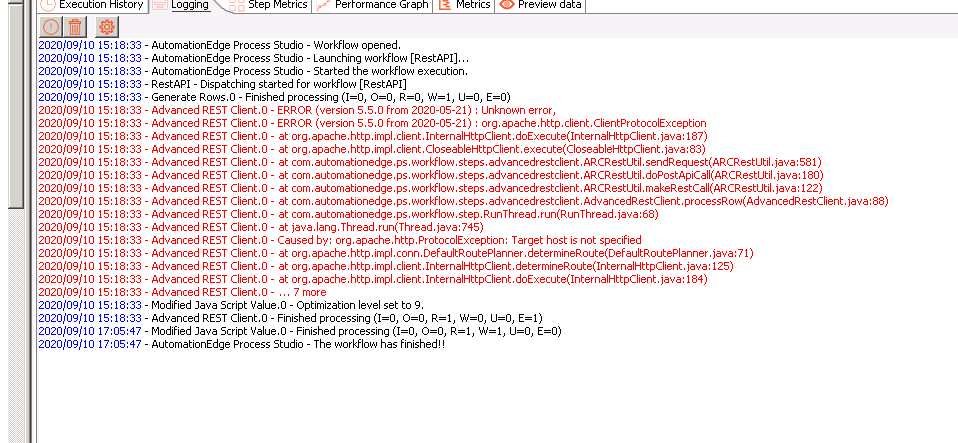Select the AdvancedRestClient.processRow stack line
958x443 pixels.
click(x=463, y=201)
